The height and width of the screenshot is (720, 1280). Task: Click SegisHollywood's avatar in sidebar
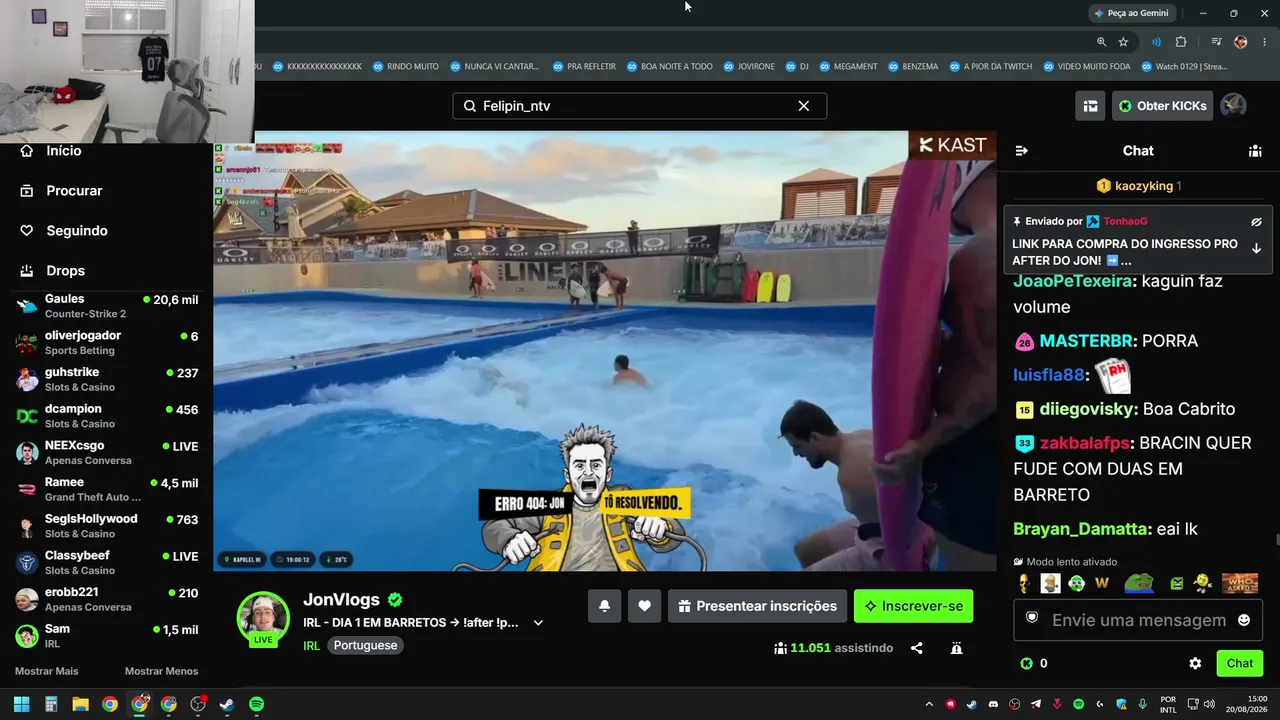pyautogui.click(x=27, y=526)
